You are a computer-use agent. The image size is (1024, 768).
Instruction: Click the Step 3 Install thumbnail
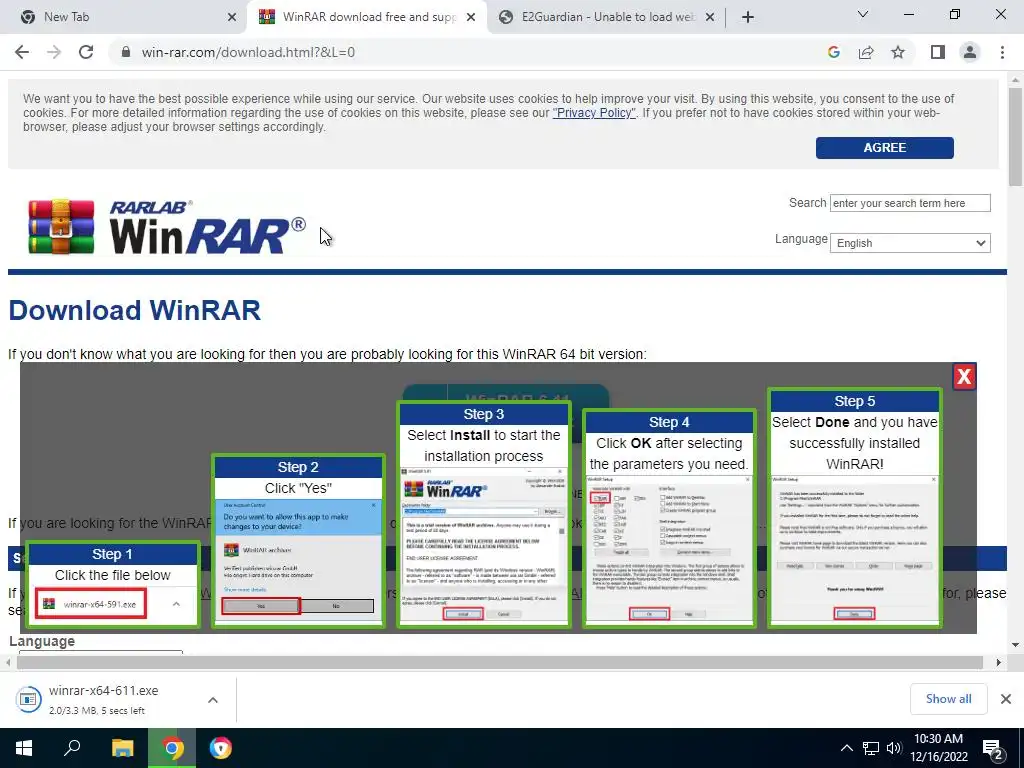(x=484, y=515)
